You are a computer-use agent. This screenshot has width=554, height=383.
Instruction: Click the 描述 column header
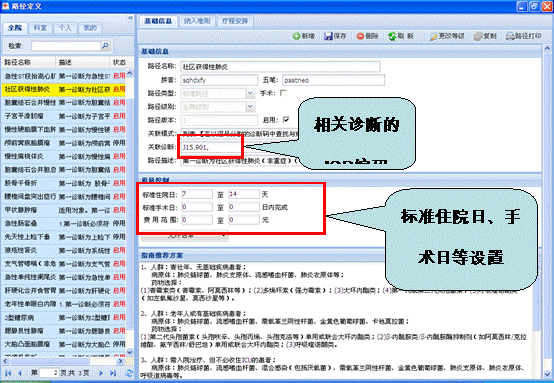click(83, 62)
